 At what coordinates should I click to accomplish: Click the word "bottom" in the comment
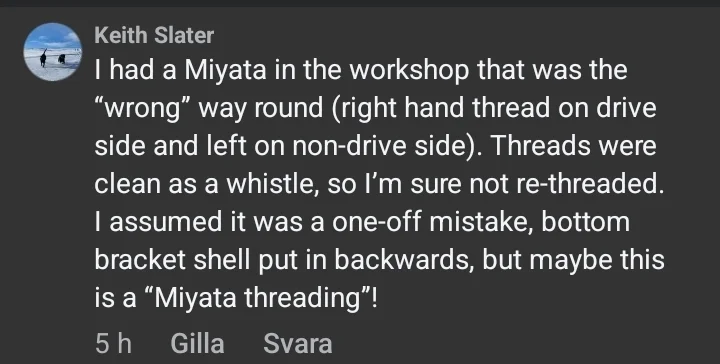click(x=585, y=222)
